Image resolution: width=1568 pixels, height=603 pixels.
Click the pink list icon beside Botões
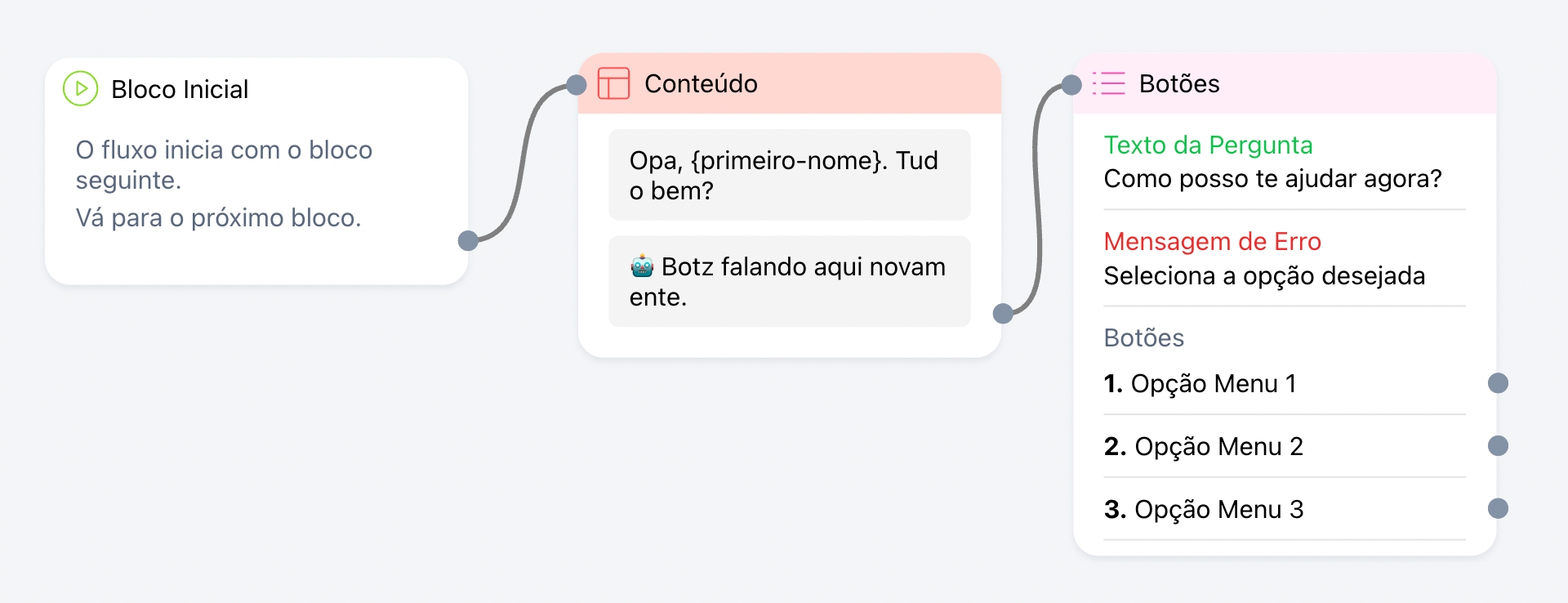[x=1109, y=83]
